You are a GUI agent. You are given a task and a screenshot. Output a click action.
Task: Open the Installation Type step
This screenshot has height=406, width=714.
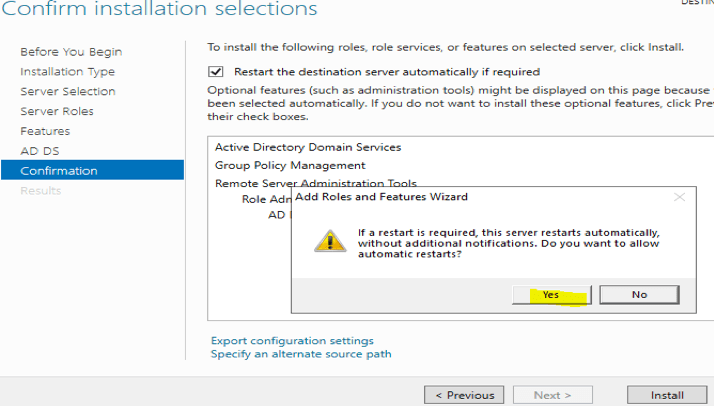click(x=67, y=71)
